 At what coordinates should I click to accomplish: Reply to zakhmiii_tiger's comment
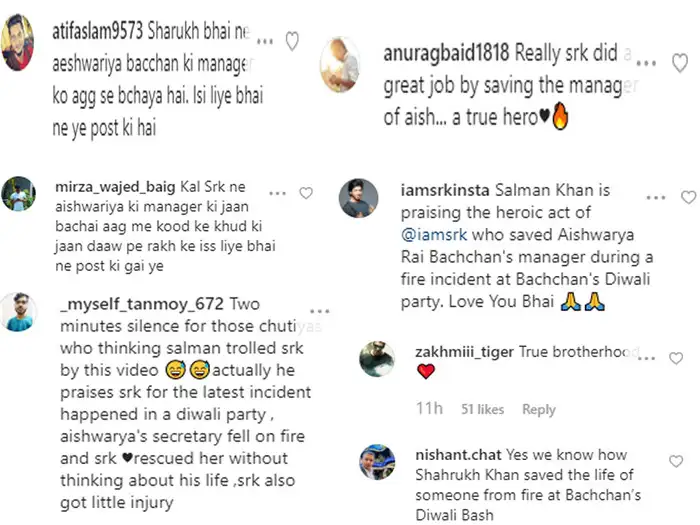(539, 409)
